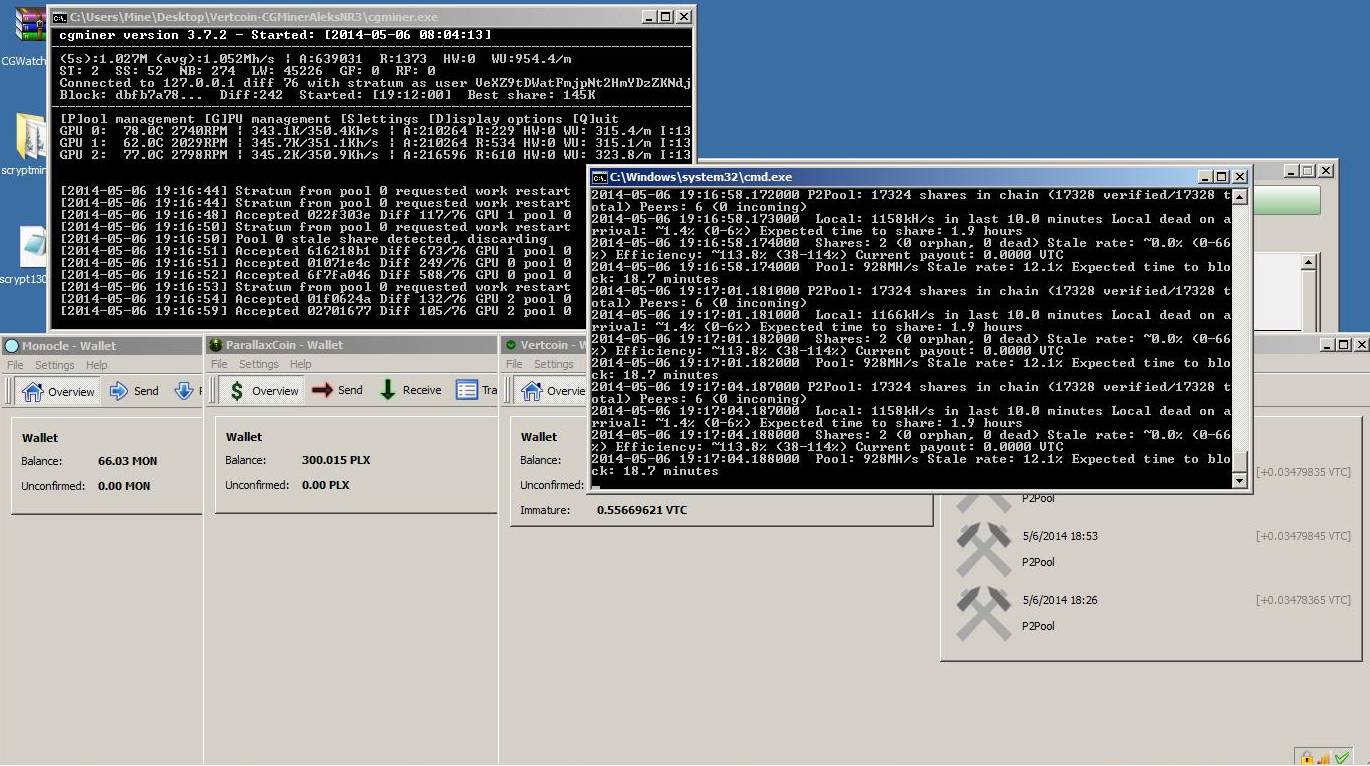Click the Monocle balance value 66.03 MON

pos(127,461)
